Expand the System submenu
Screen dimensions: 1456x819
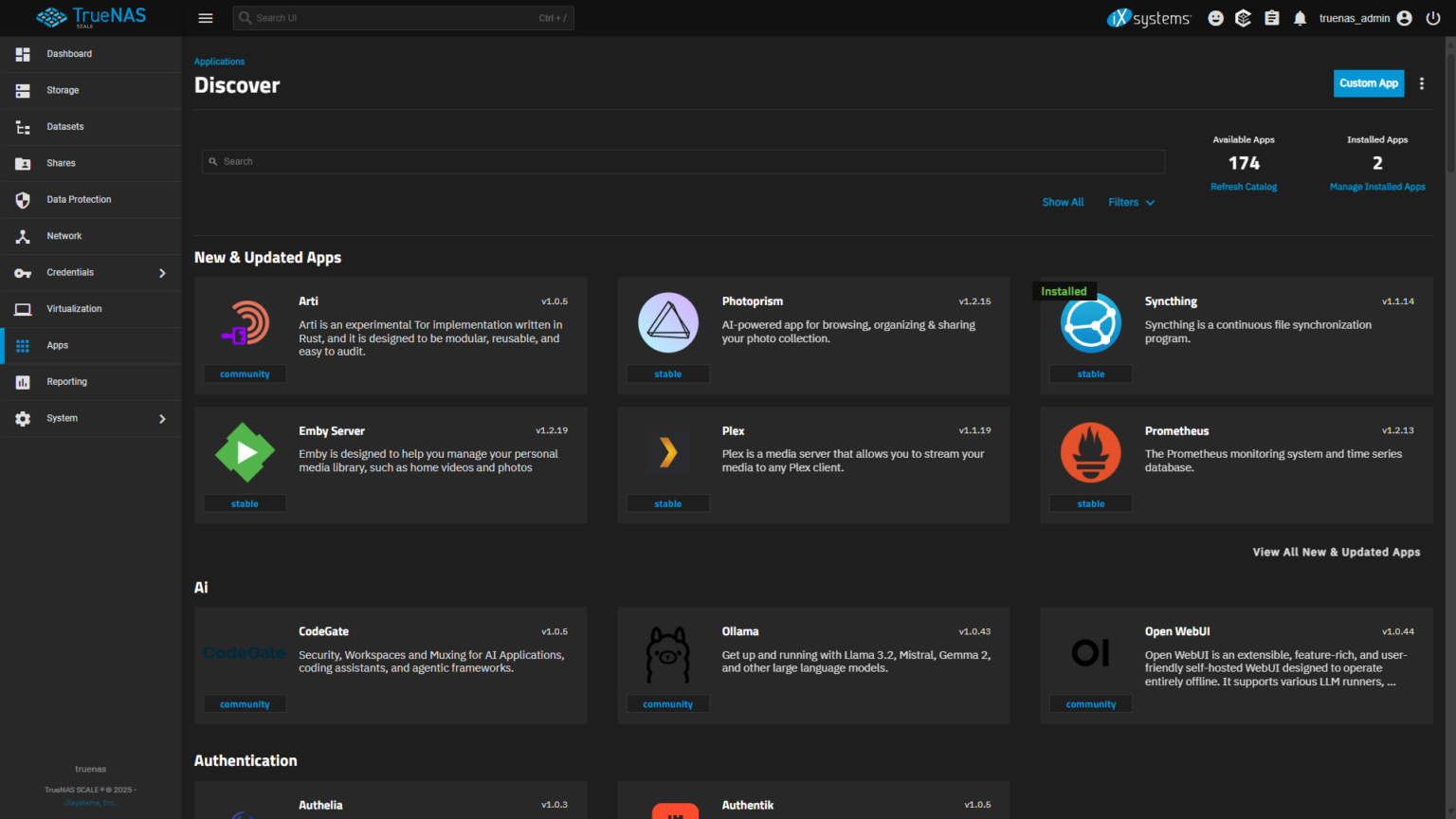click(162, 418)
